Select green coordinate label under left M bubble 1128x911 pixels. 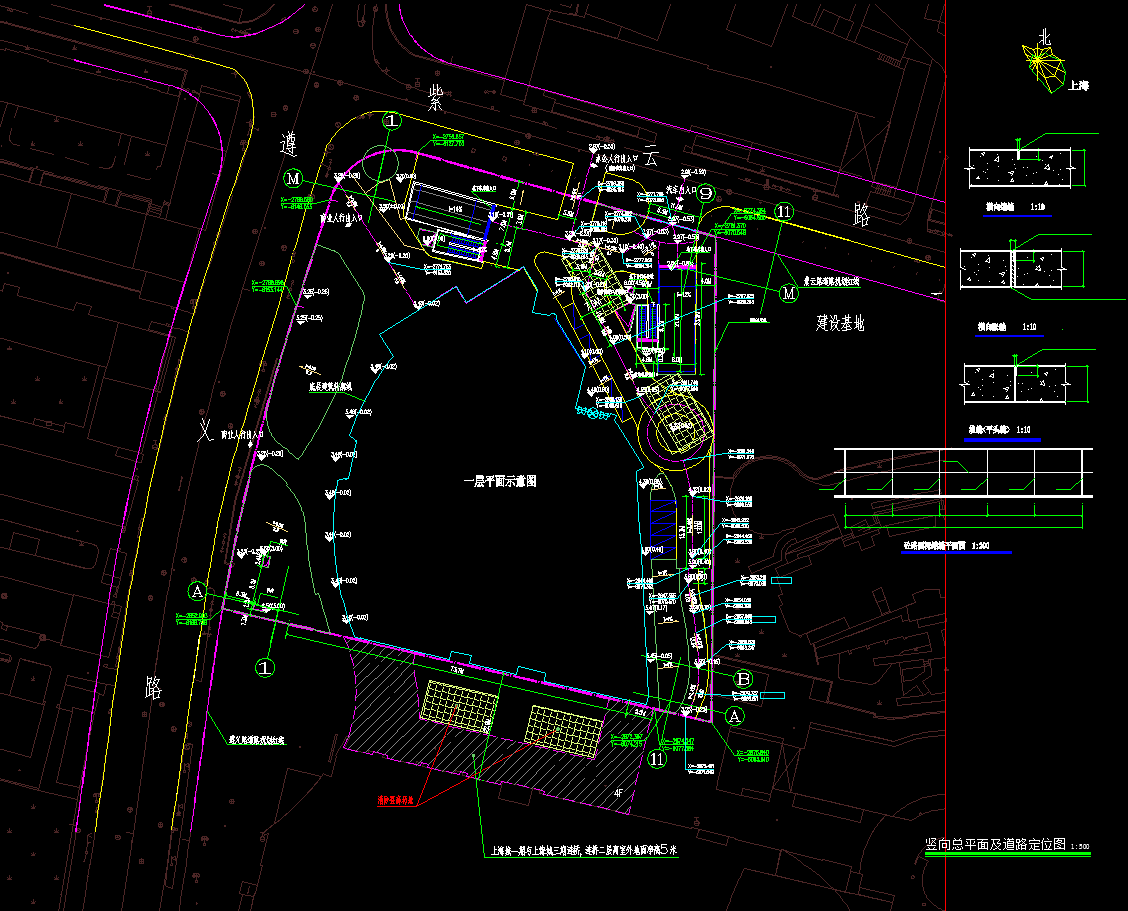tap(297, 202)
